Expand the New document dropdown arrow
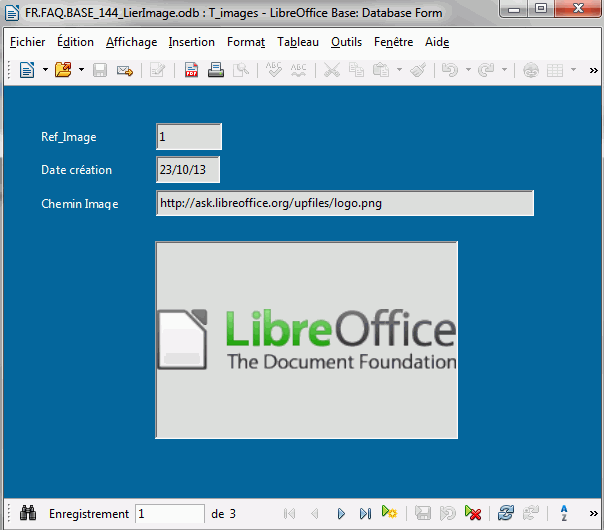 [45, 70]
